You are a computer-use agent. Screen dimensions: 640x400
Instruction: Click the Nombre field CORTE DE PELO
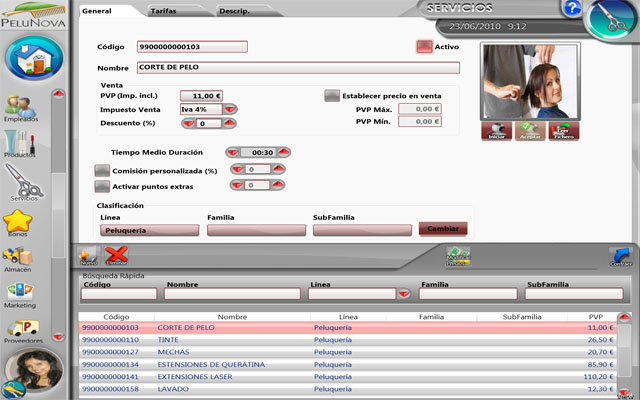(298, 67)
